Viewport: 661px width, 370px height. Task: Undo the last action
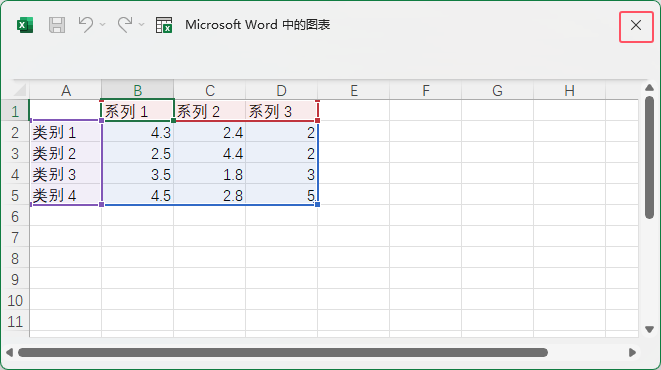click(x=86, y=25)
